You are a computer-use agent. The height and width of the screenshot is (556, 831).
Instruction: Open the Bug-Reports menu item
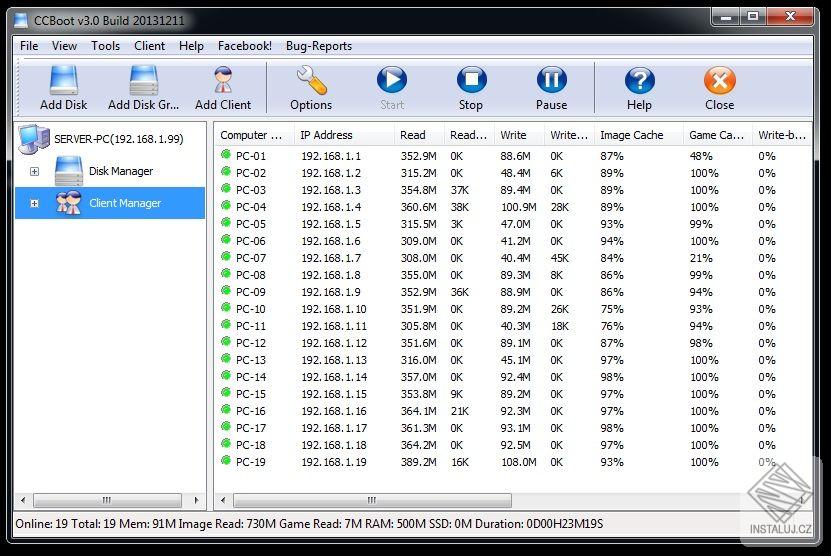pos(319,46)
